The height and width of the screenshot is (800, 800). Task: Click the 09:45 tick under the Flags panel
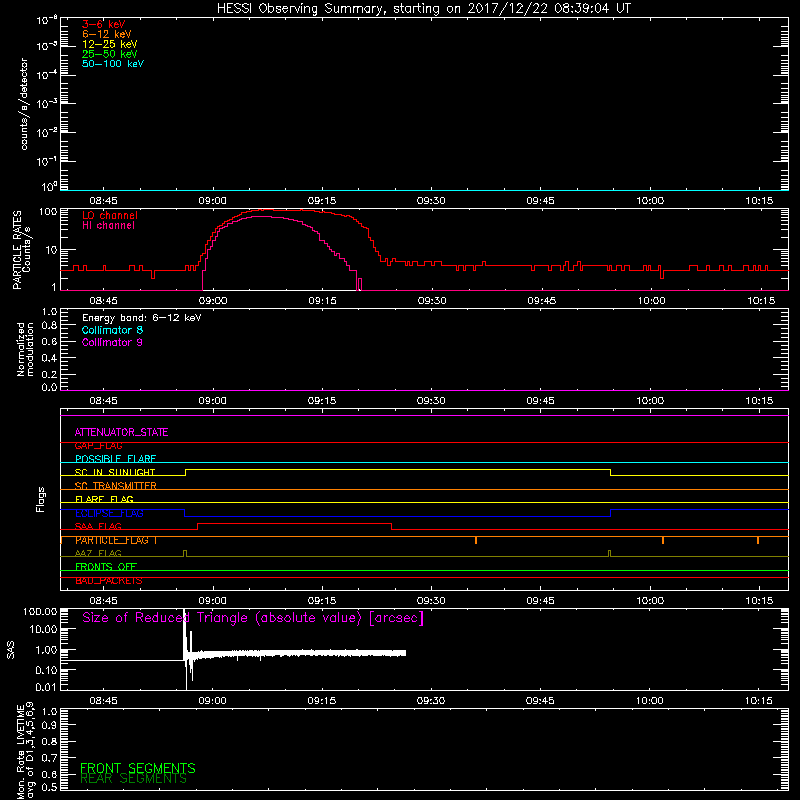click(x=540, y=601)
